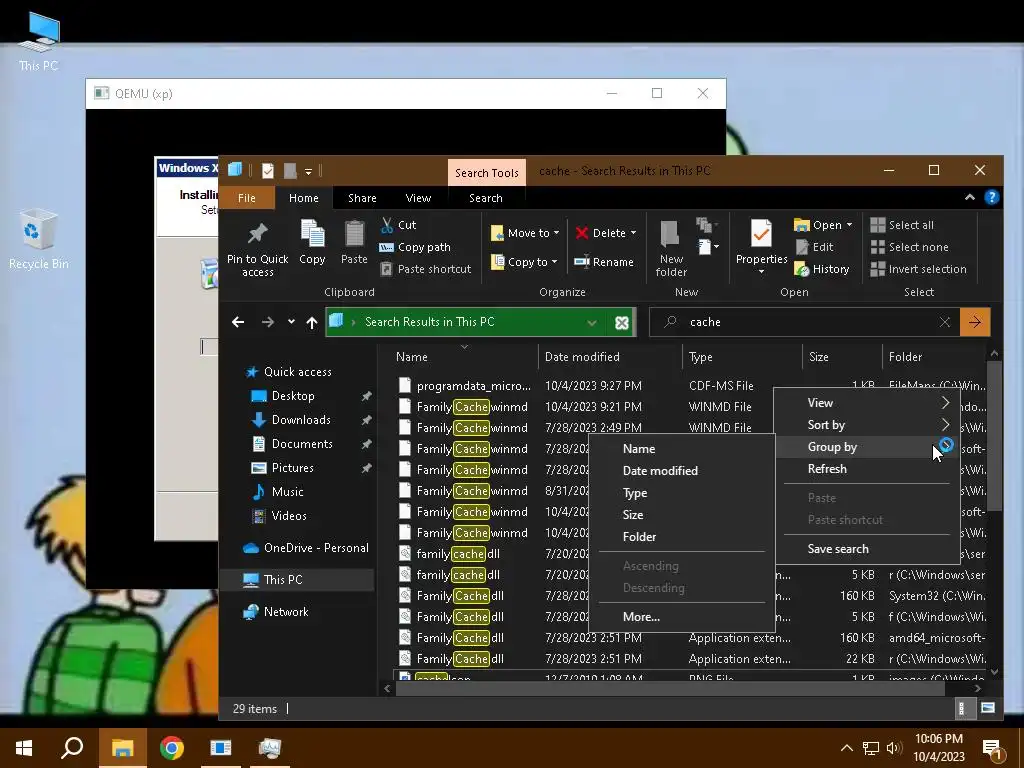Click Invert selection
The image size is (1024, 768).
tap(918, 269)
